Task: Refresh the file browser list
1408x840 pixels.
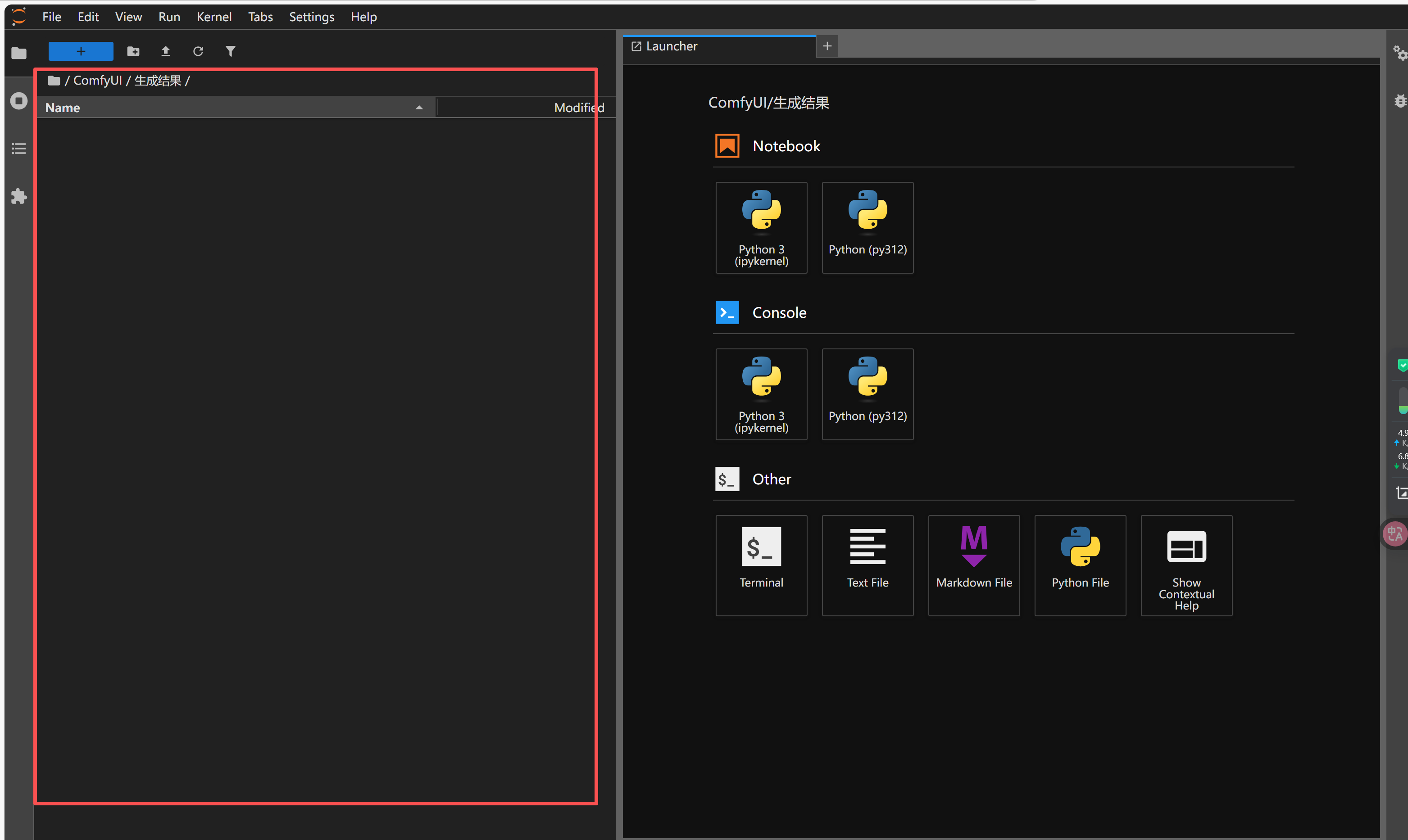Action: [x=198, y=51]
